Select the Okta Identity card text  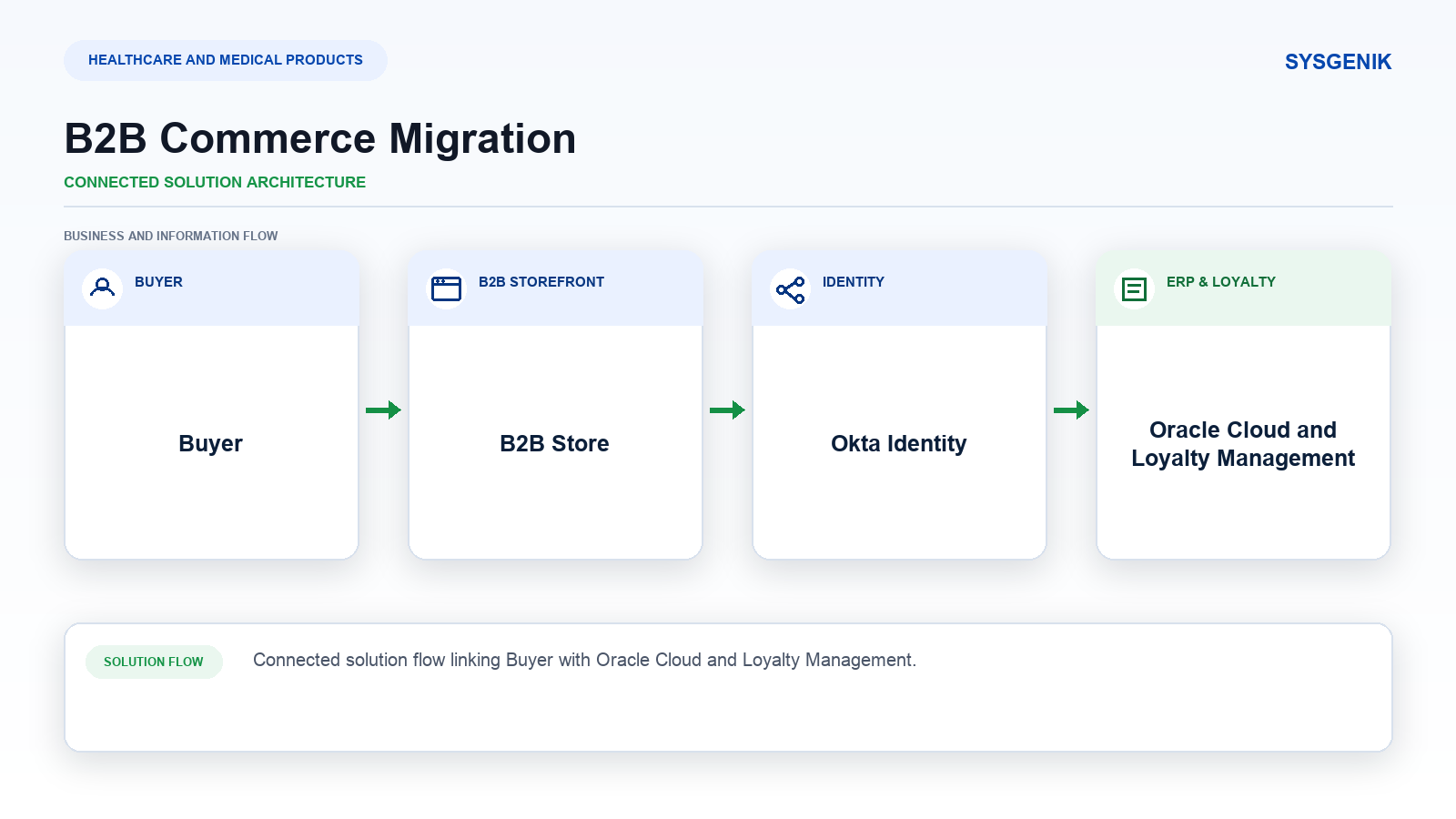point(899,443)
